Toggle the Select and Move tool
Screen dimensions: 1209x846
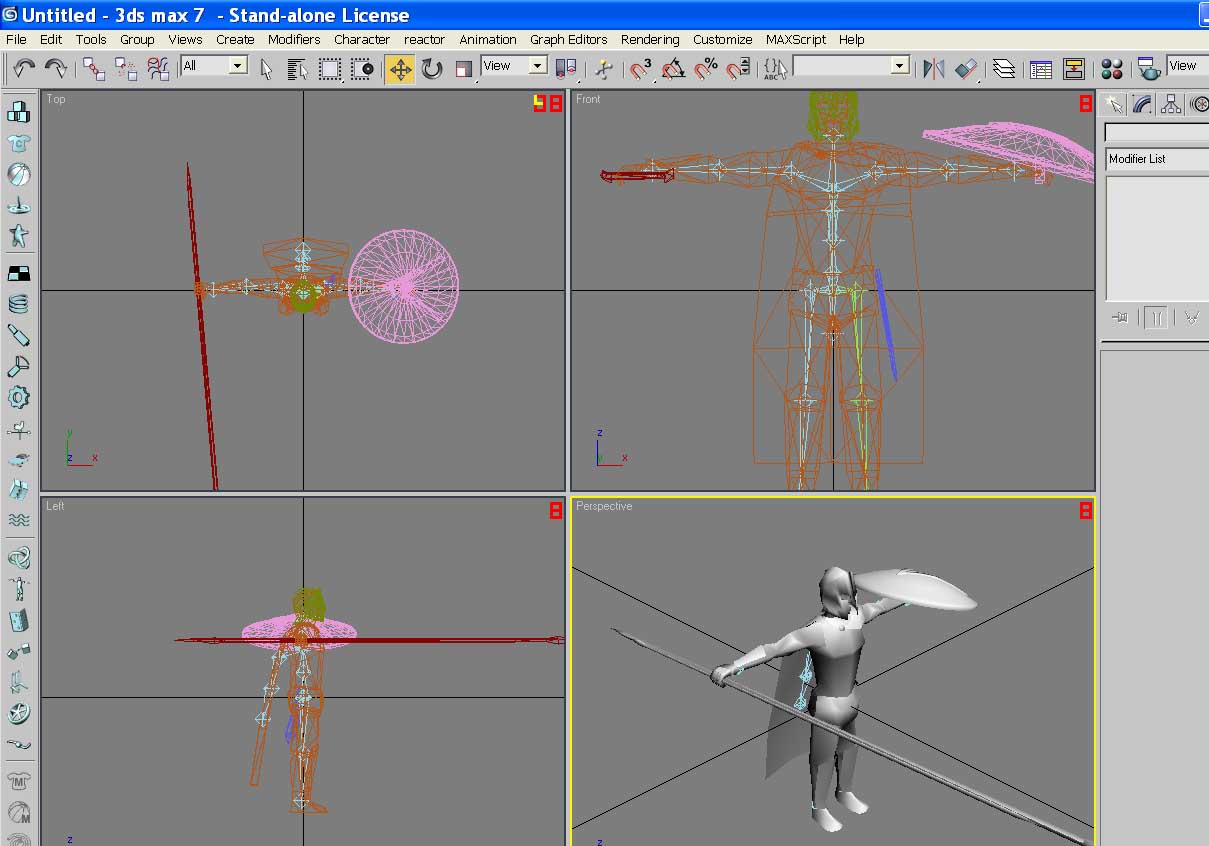pyautogui.click(x=400, y=69)
